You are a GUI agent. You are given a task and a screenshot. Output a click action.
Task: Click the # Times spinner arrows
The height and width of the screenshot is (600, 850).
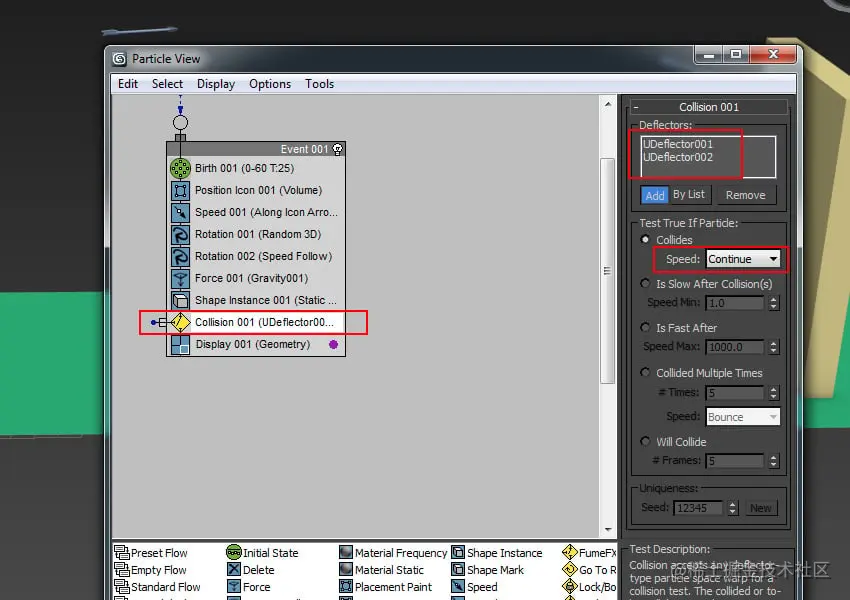tap(774, 393)
